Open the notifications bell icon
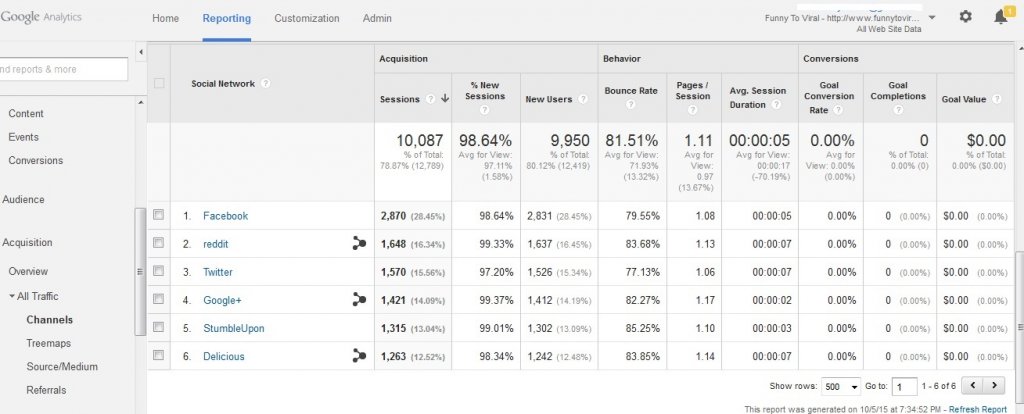 (x=1000, y=17)
